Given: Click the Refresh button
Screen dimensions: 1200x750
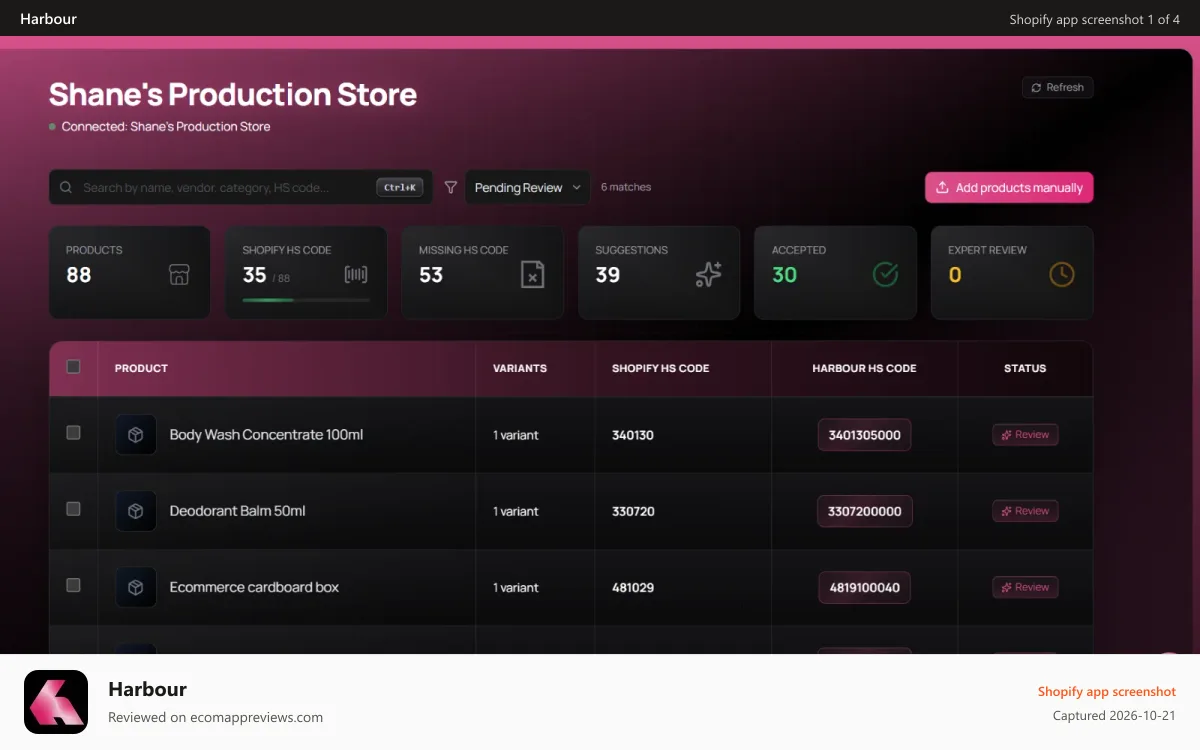Looking at the screenshot, I should [1058, 87].
